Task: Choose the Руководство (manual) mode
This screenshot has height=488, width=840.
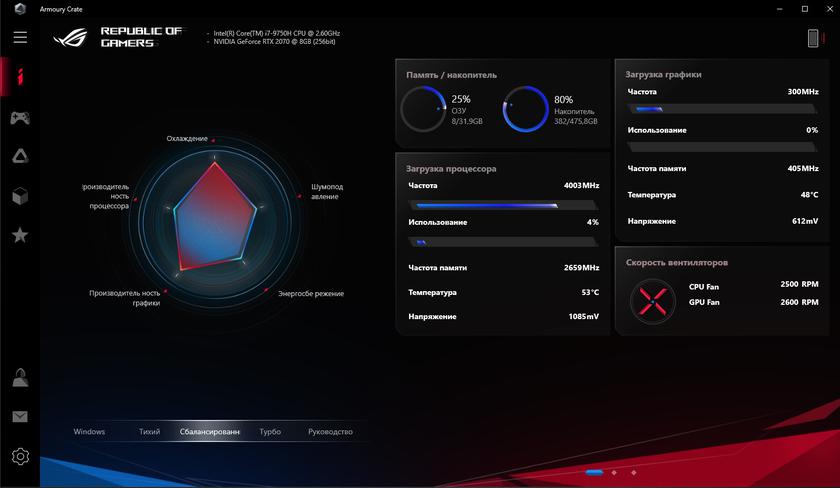Action: 330,432
